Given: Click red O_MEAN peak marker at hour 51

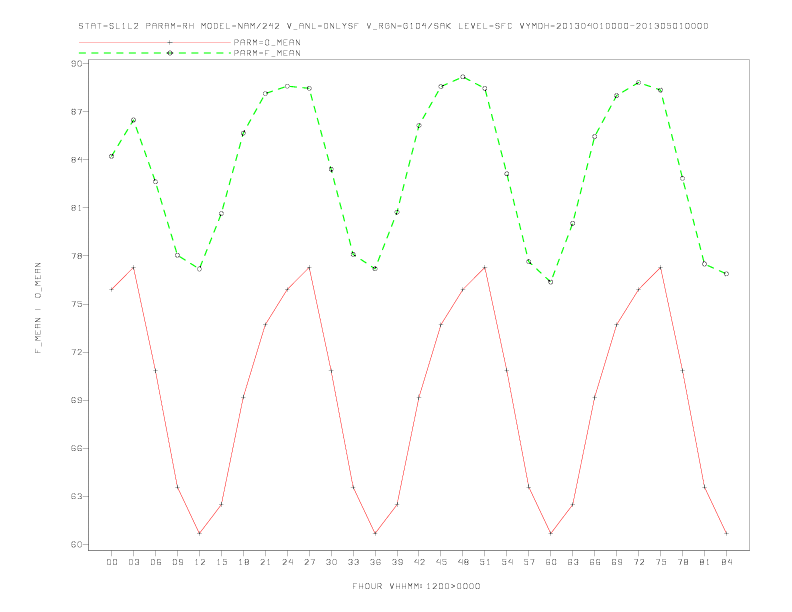Looking at the screenshot, I should pos(485,267).
